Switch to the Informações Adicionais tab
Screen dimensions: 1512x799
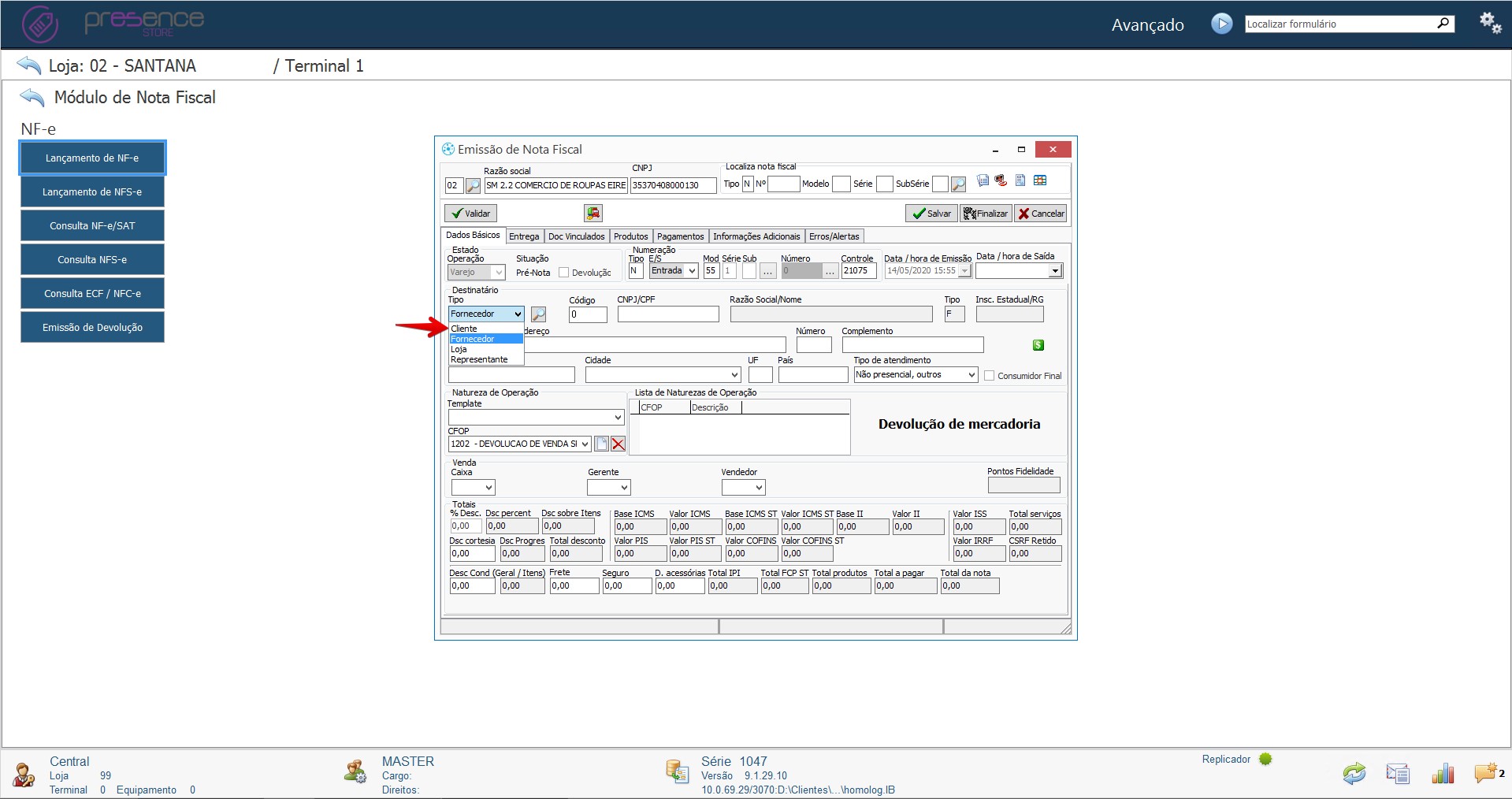point(756,236)
